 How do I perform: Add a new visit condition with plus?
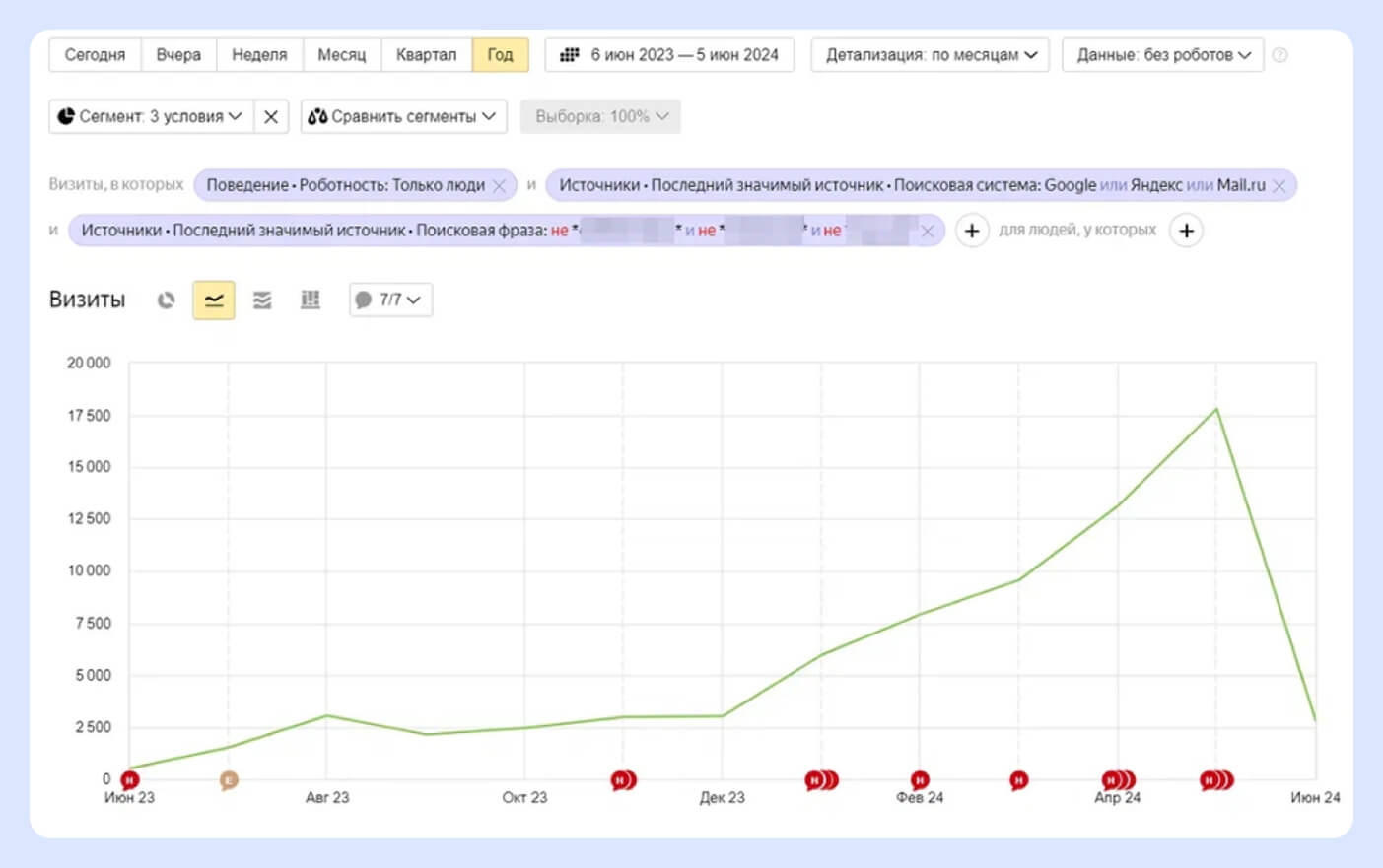[972, 231]
